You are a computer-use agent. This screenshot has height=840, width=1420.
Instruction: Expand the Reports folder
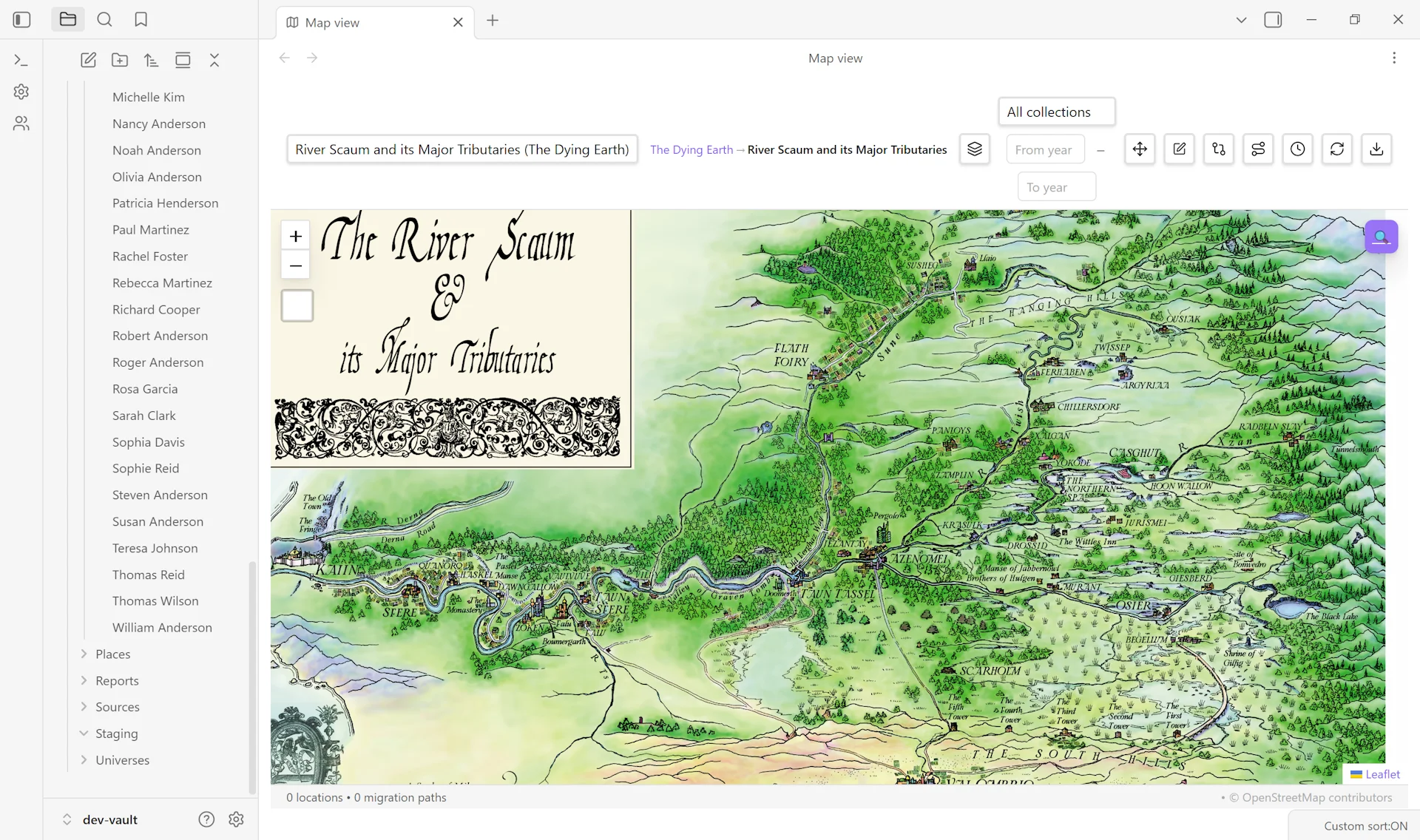pyautogui.click(x=117, y=681)
